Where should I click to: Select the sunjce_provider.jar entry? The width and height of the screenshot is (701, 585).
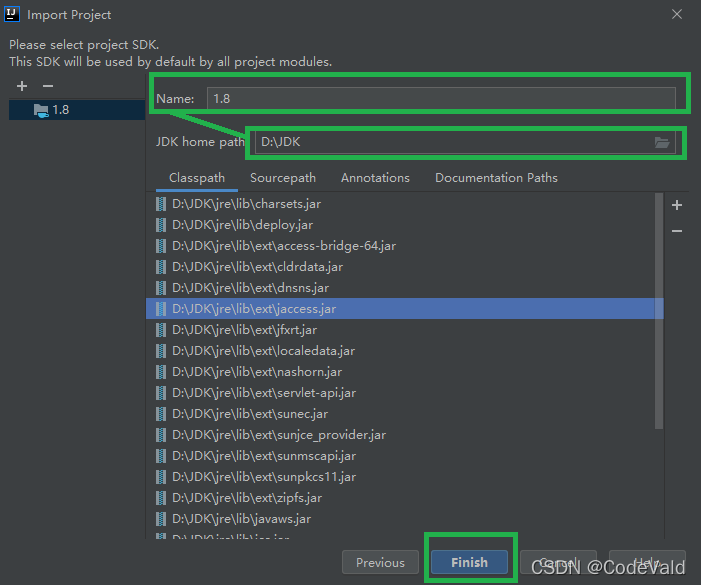pyautogui.click(x=404, y=435)
